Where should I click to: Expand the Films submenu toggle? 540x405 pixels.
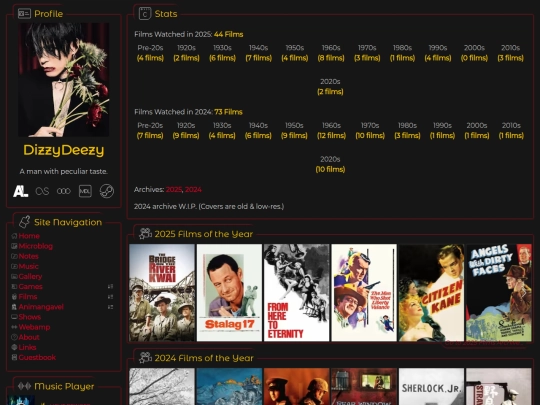pos(110,297)
